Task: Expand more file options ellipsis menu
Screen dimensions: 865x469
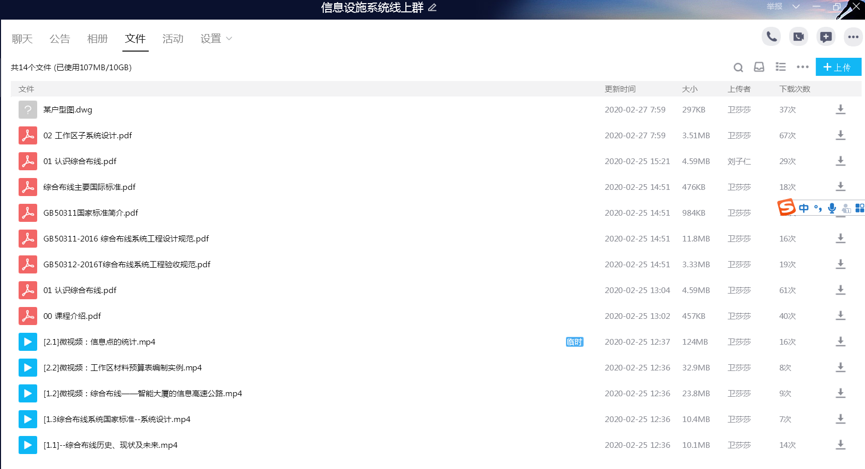Action: coord(802,67)
